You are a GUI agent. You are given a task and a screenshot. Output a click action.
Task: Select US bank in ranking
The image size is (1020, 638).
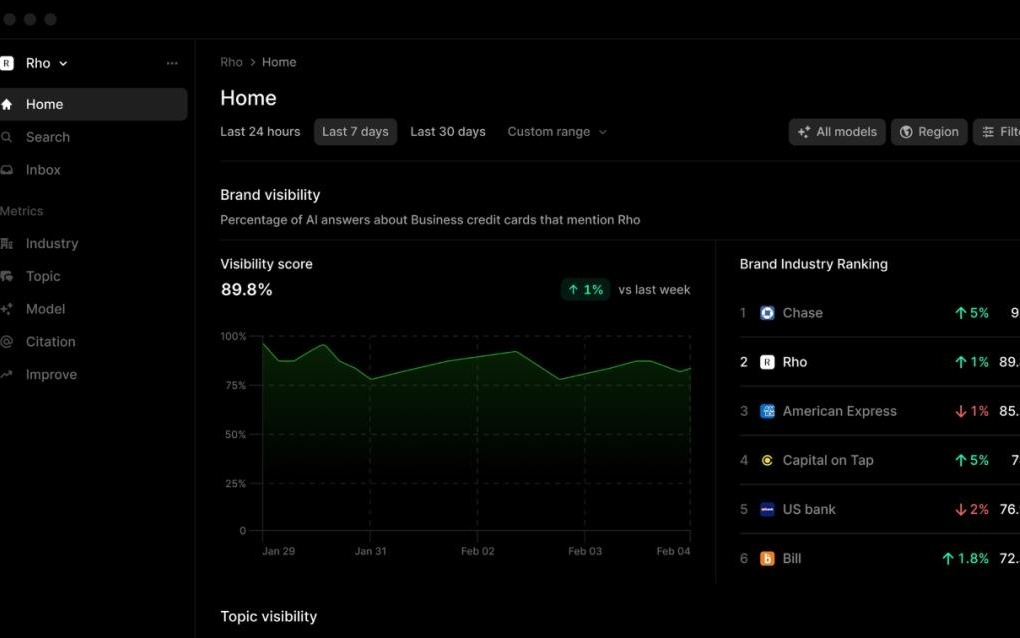coord(879,509)
